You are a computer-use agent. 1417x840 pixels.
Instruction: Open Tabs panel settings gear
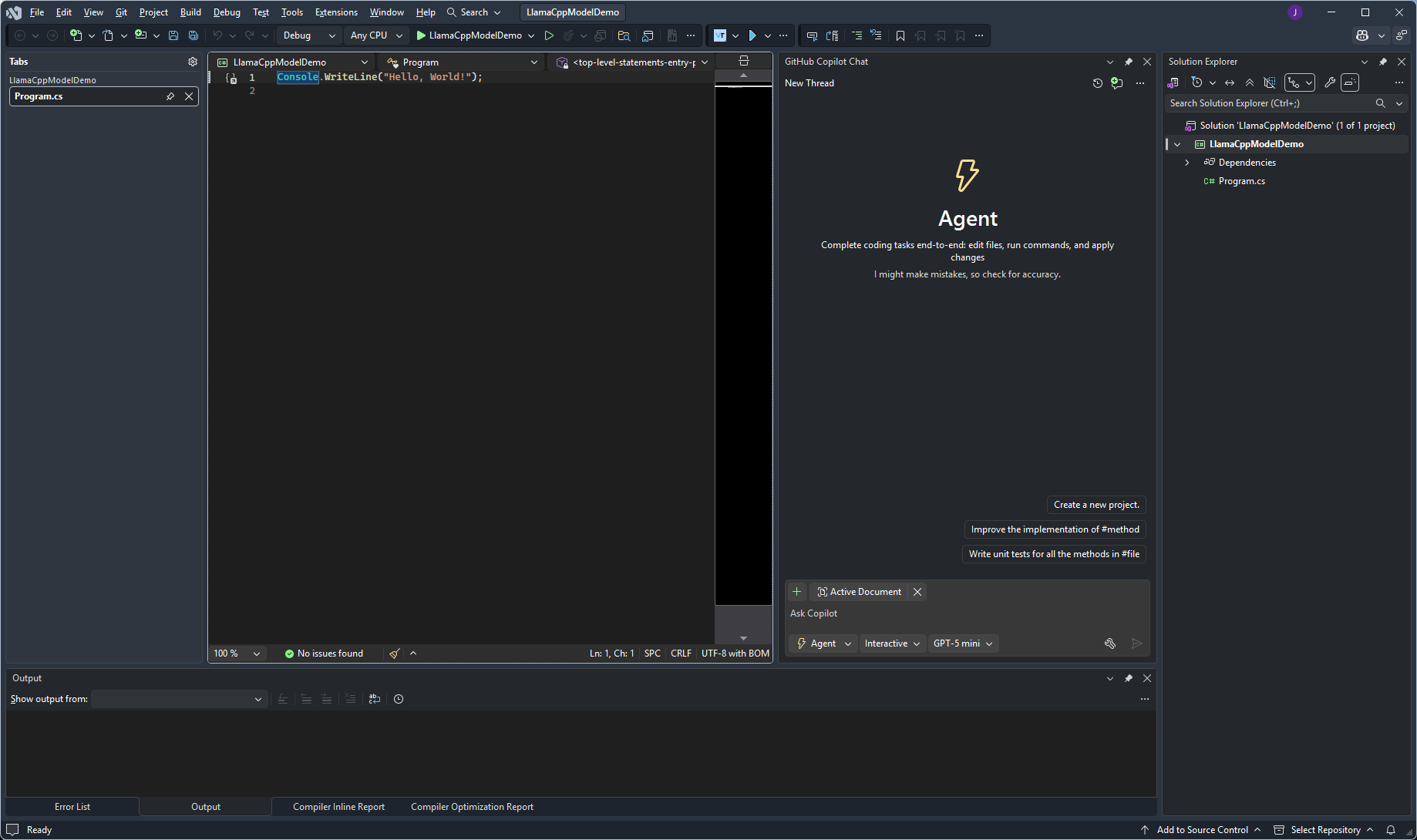point(193,62)
